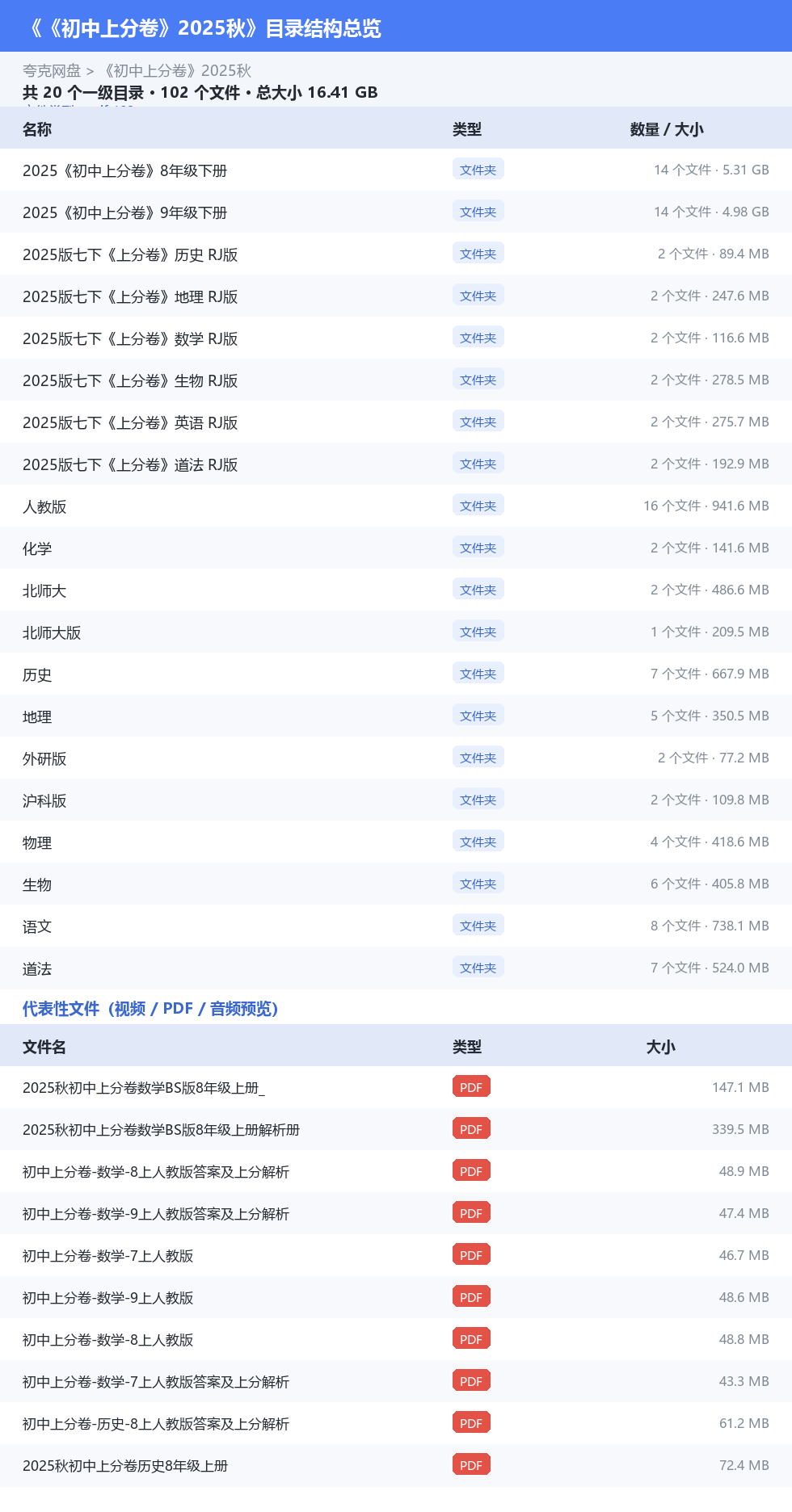Click the 名称 column header
This screenshot has height=1512, width=792.
tap(37, 129)
